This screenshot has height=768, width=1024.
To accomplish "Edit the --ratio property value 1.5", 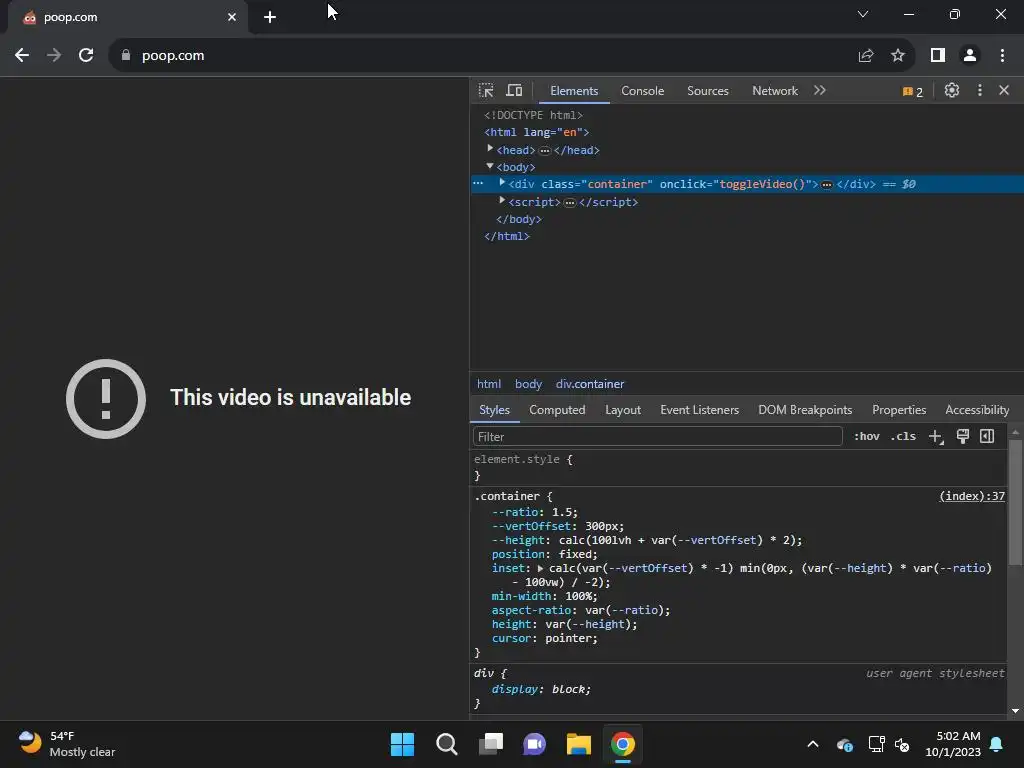I will pyautogui.click(x=562, y=512).
